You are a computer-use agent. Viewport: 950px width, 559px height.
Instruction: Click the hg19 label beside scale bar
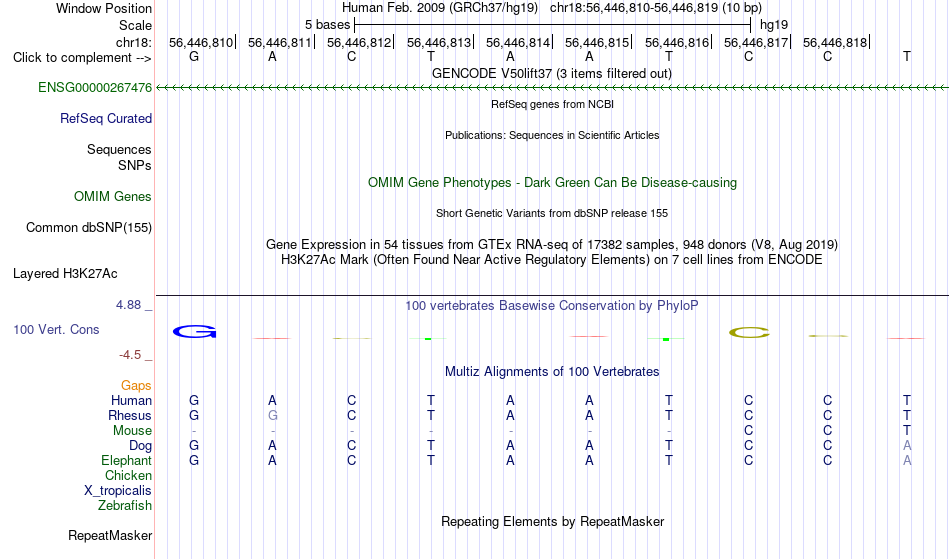(774, 25)
